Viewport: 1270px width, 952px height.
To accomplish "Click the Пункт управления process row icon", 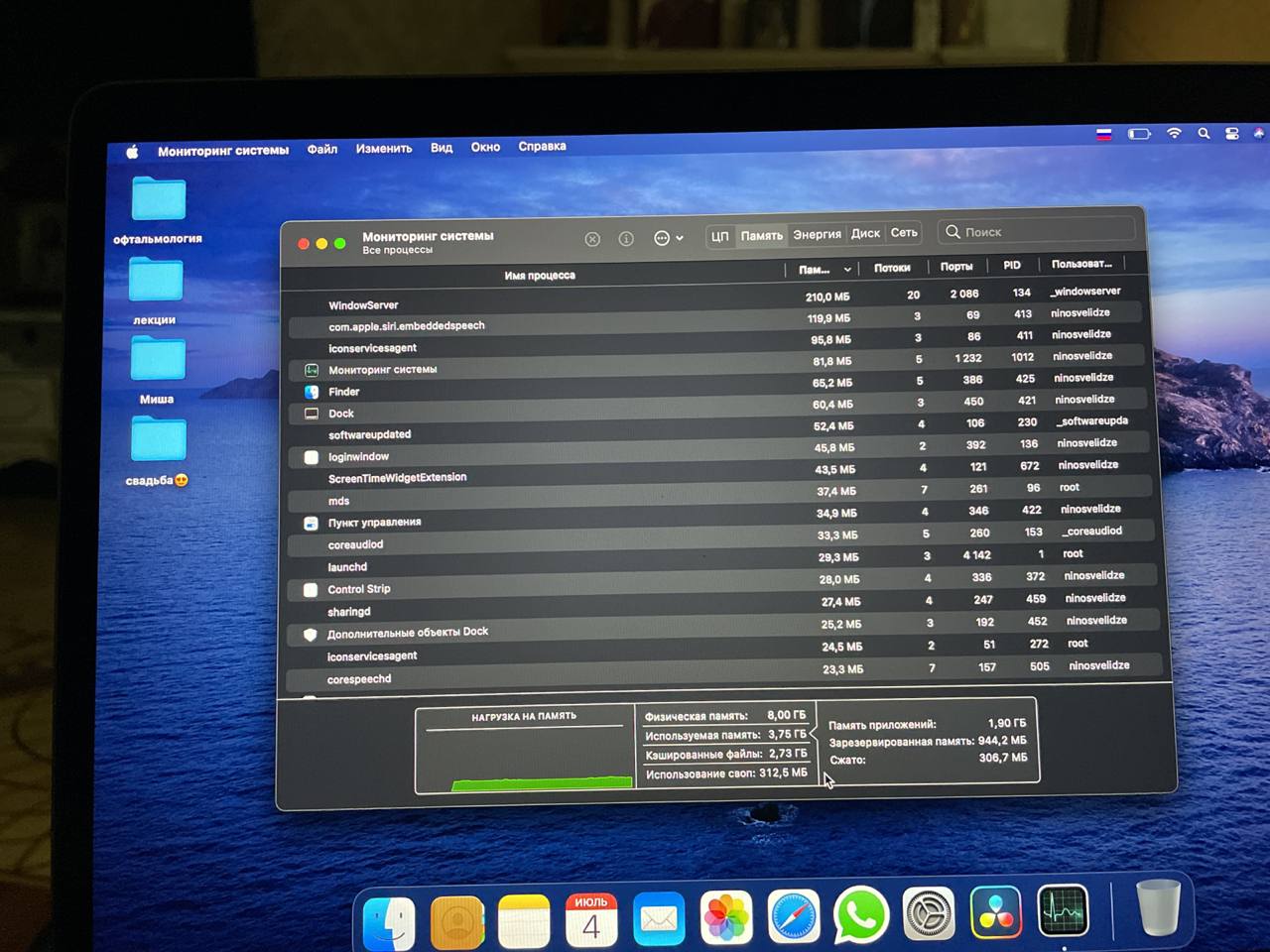I will click(311, 523).
